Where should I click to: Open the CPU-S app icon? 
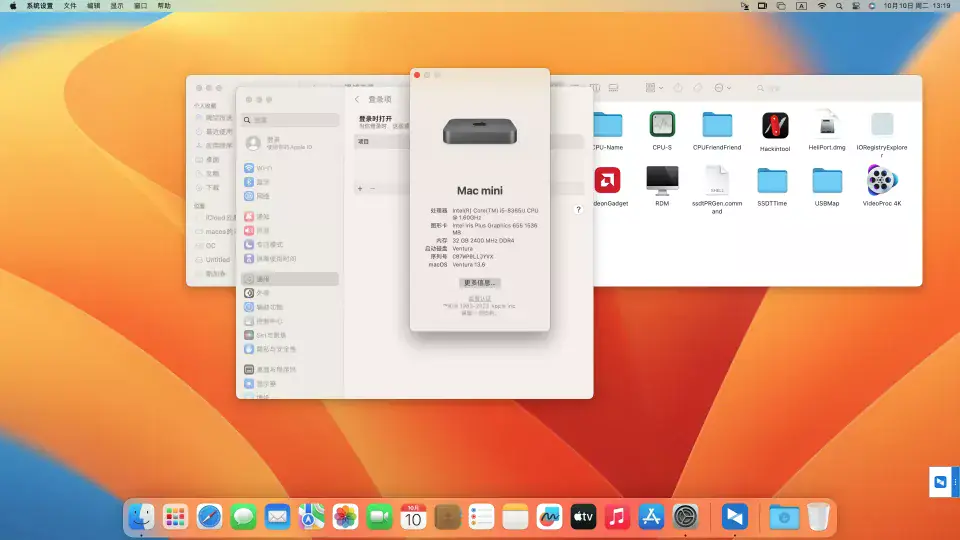662,125
